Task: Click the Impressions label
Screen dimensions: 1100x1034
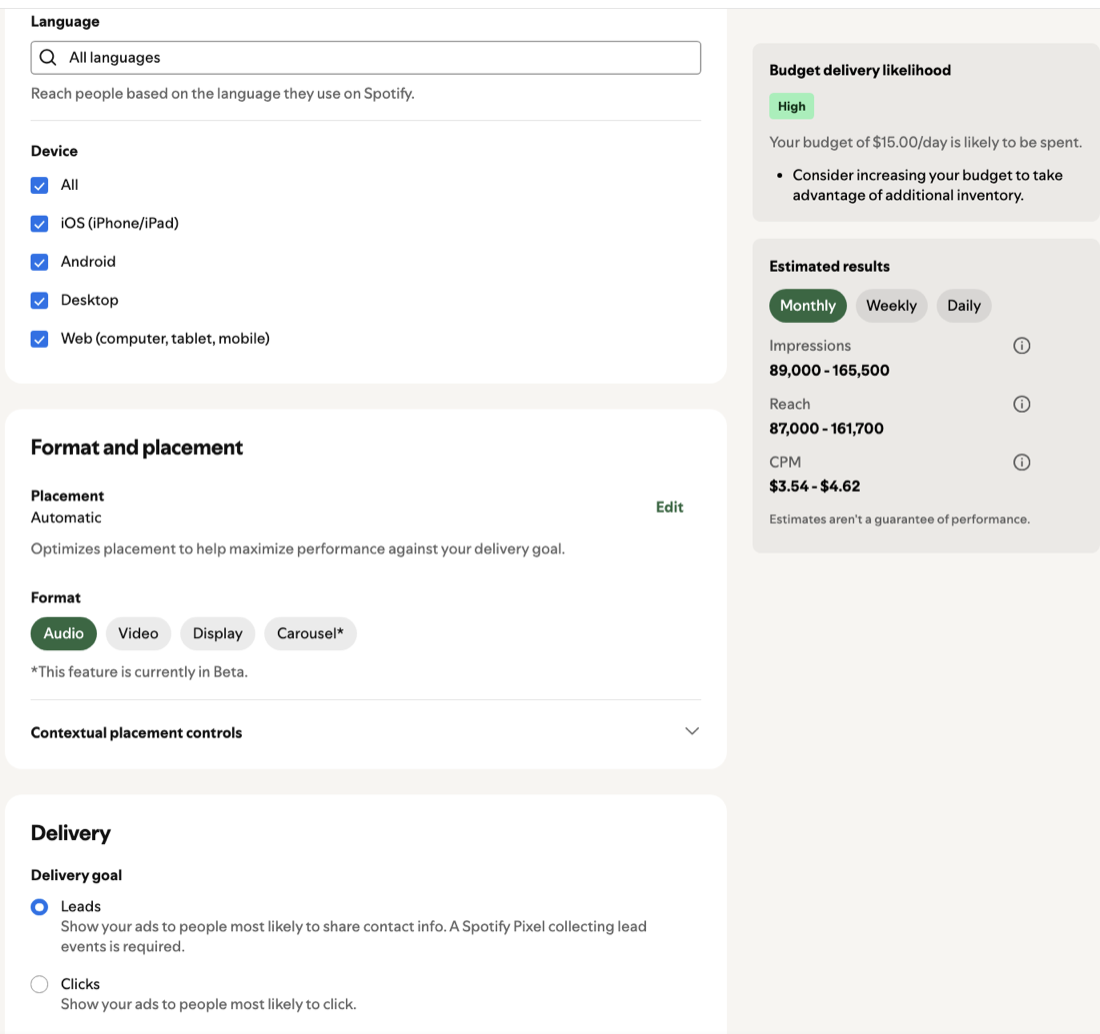Action: click(x=810, y=346)
